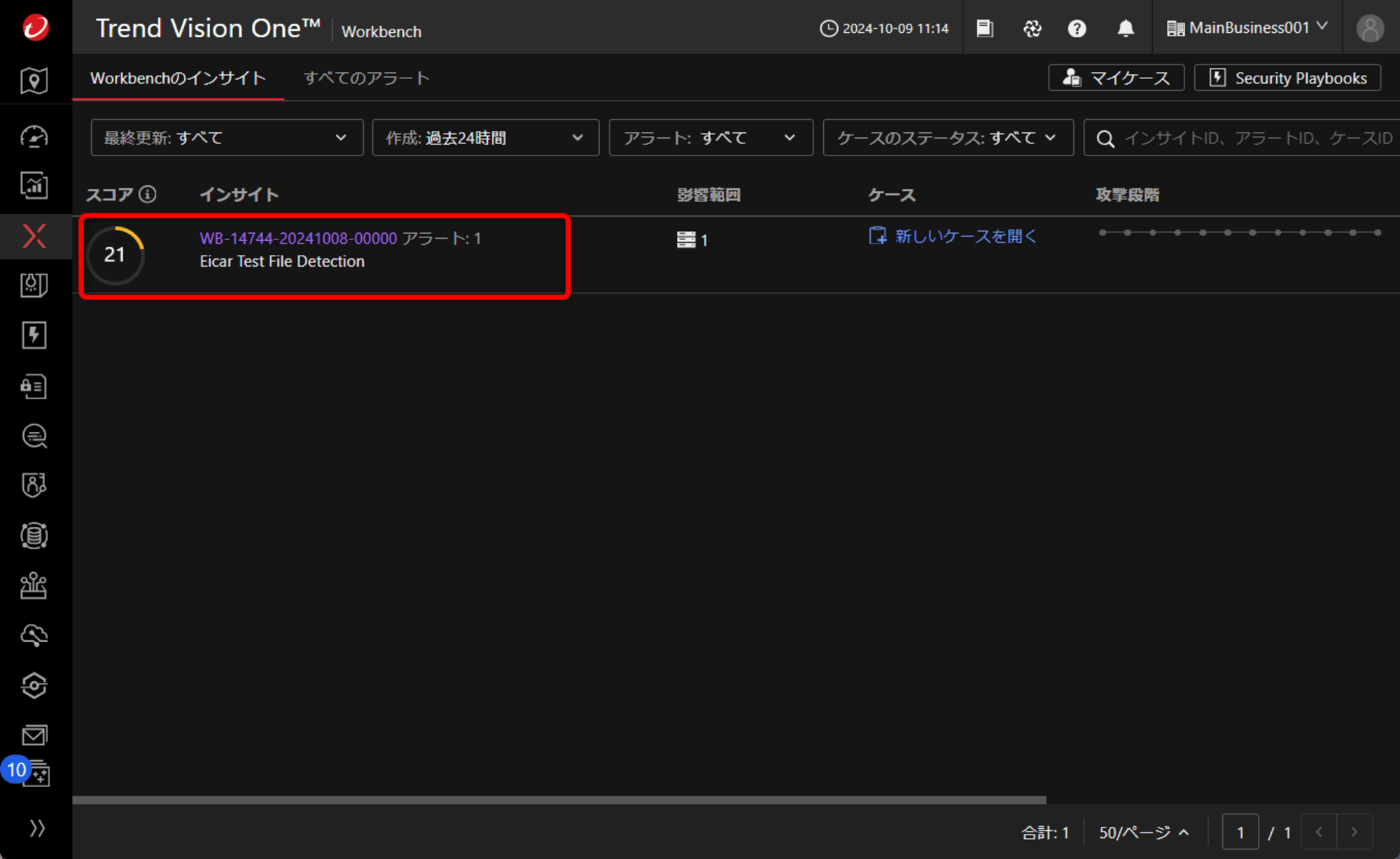The image size is (1400, 859).
Task: Click the マイケース button
Action: pos(1116,78)
